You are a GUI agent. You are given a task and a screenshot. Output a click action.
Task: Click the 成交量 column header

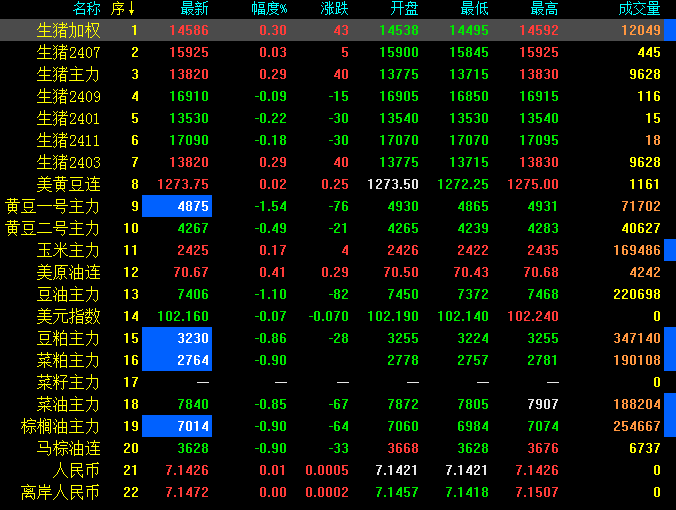click(x=639, y=8)
